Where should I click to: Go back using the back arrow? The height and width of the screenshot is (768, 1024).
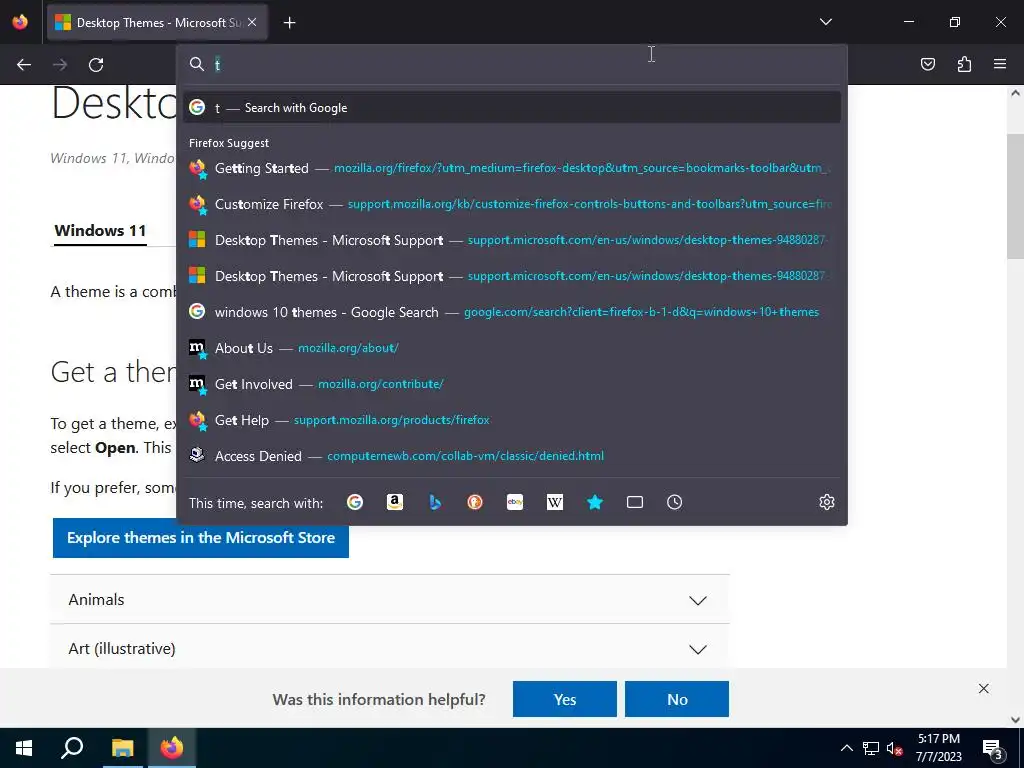(x=24, y=65)
